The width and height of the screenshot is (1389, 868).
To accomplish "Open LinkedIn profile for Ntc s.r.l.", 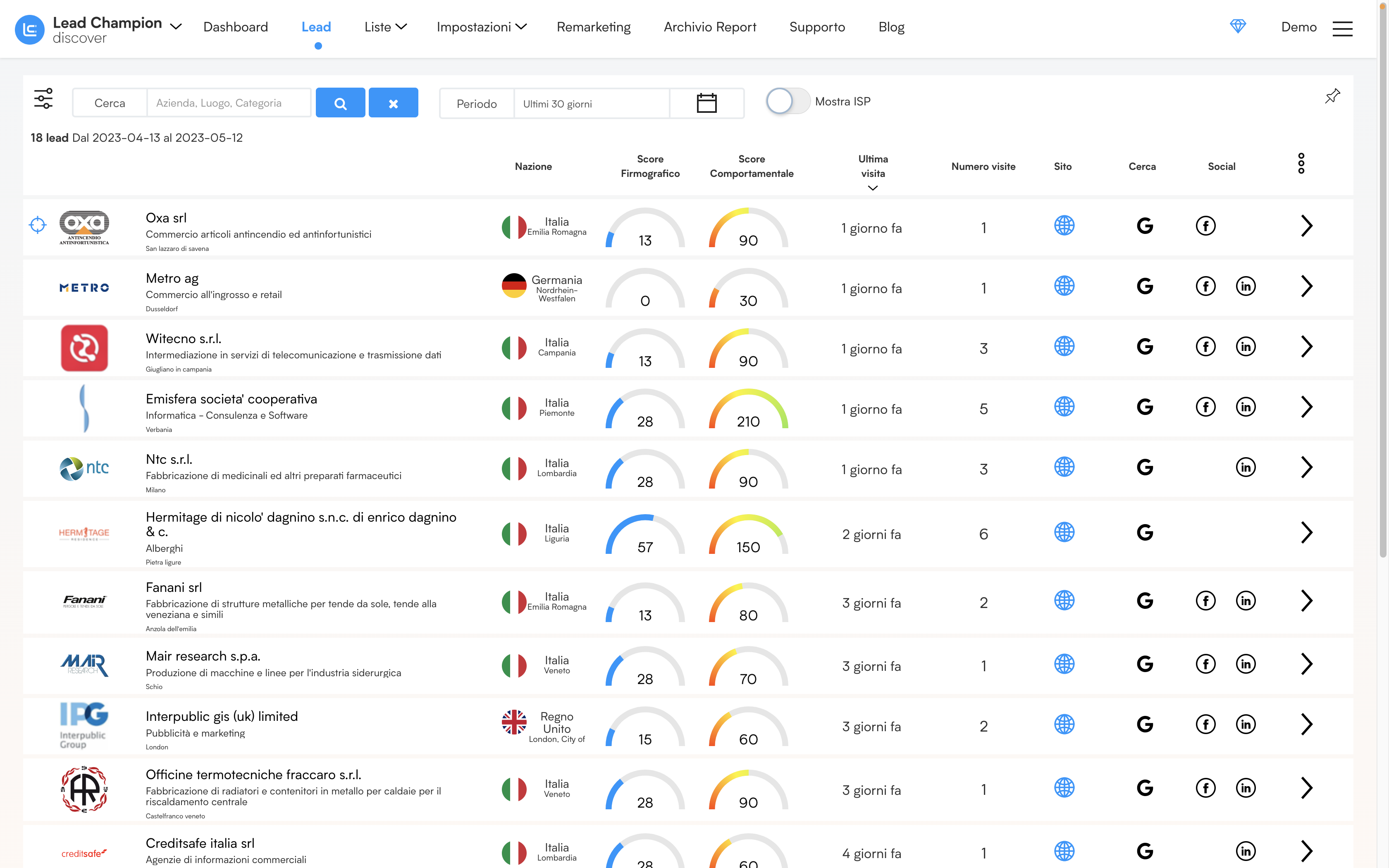I will point(1246,467).
